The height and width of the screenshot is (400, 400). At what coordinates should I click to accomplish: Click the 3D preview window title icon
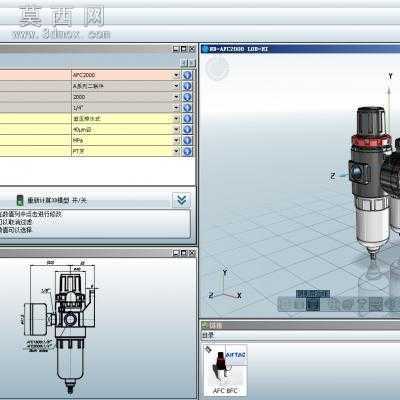tap(205, 49)
